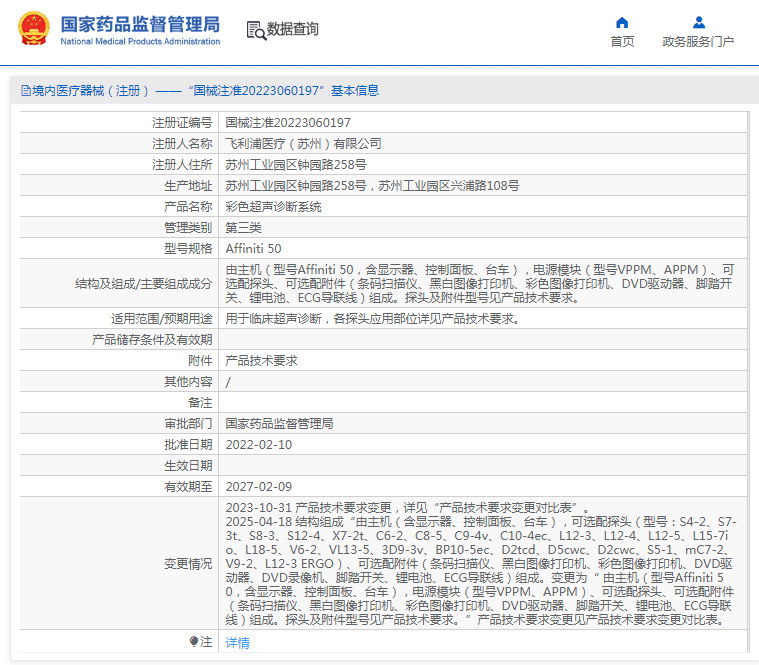Click the 生产地址 label
The height and width of the screenshot is (665, 759).
[188, 186]
